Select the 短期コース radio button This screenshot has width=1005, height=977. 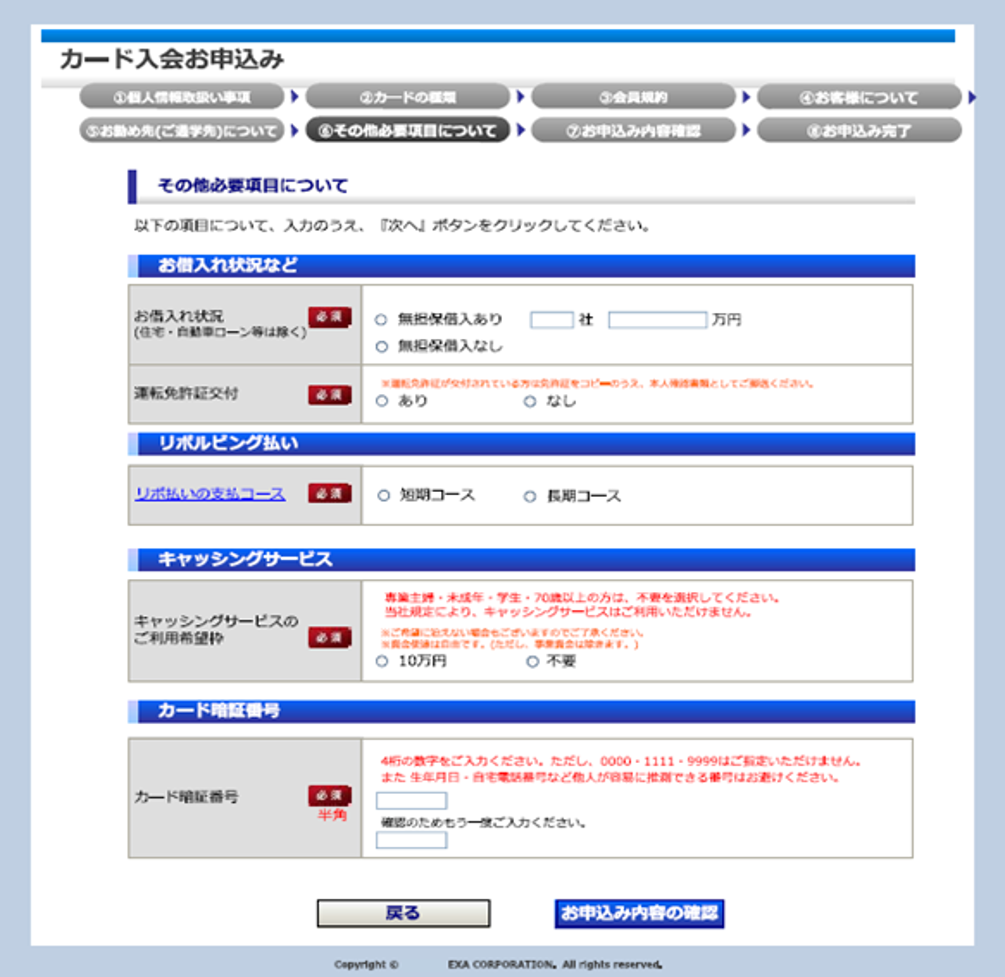(383, 496)
